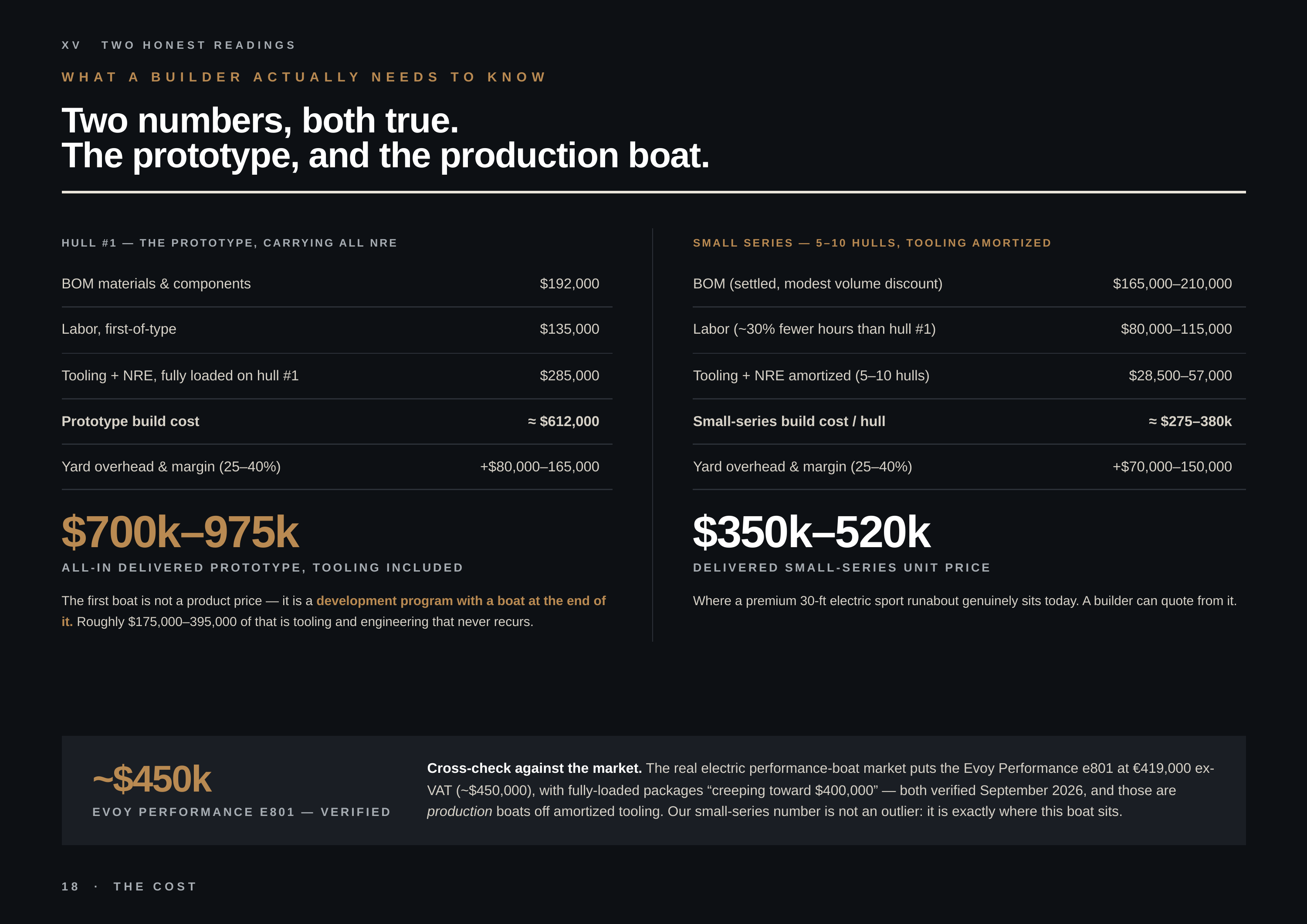
Task: Click the '18 · The Cost' page footer
Action: click(129, 887)
